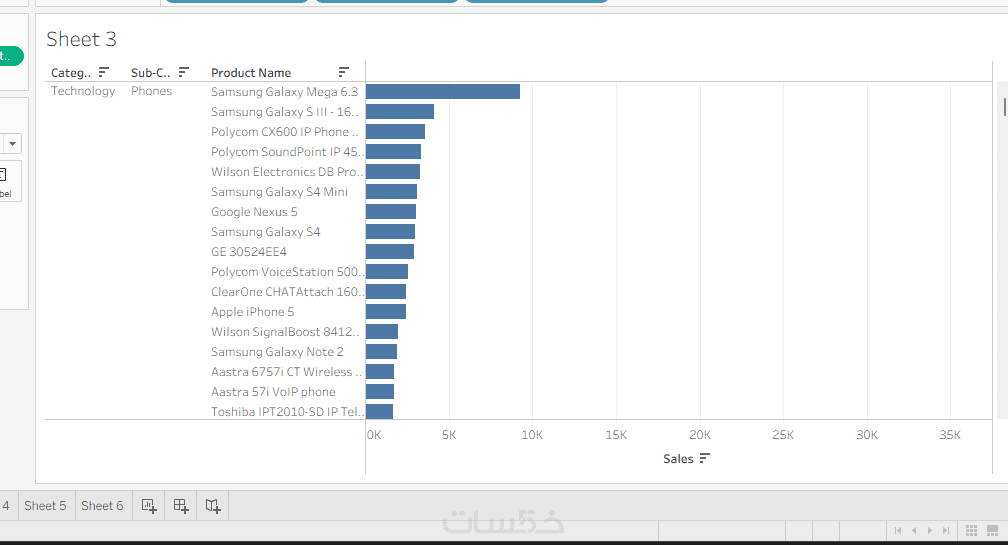Click the vertical scrollbar of the chart
The image size is (1008, 545).
(1004, 106)
